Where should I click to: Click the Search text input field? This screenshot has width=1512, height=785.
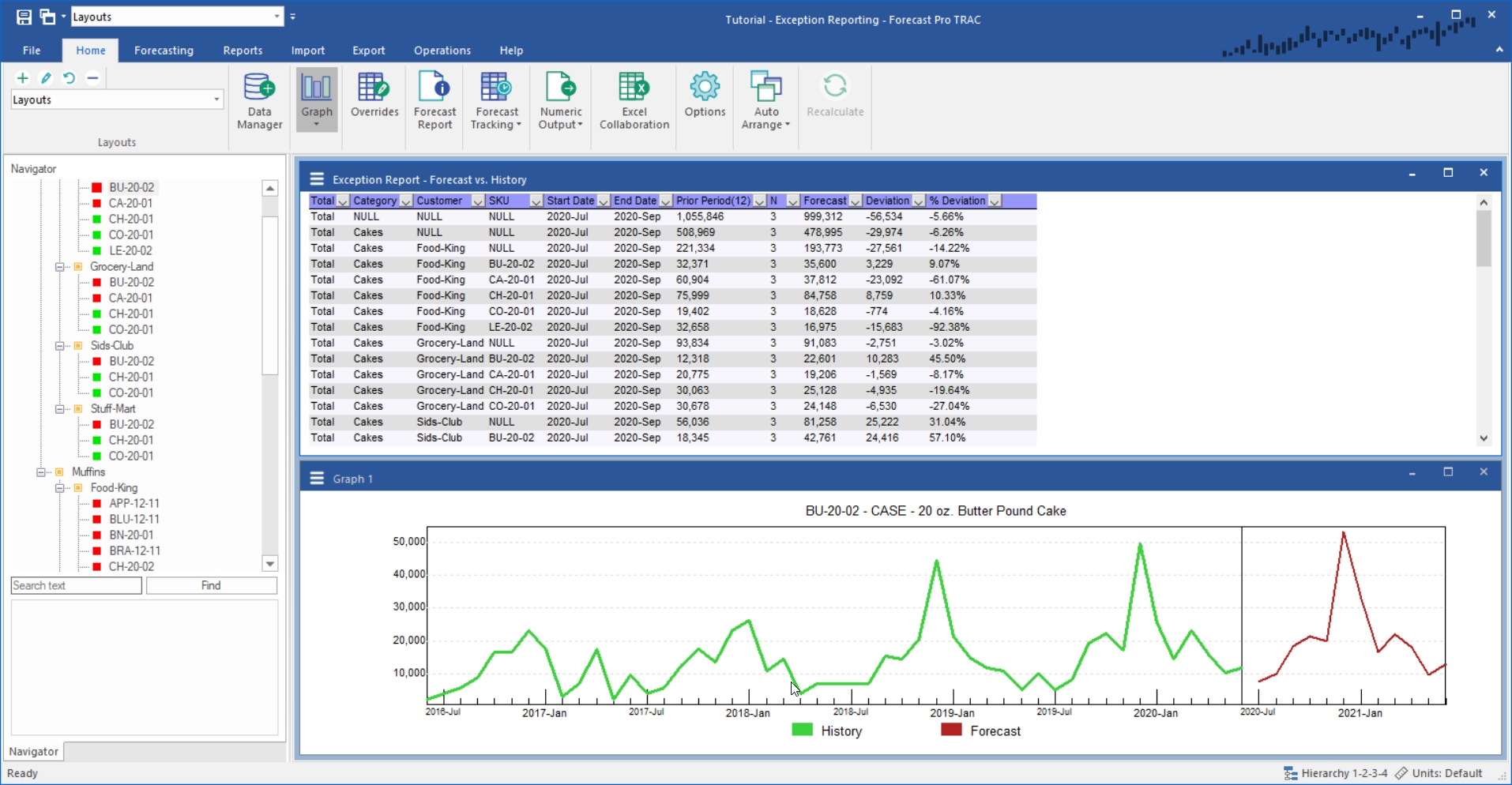[76, 585]
